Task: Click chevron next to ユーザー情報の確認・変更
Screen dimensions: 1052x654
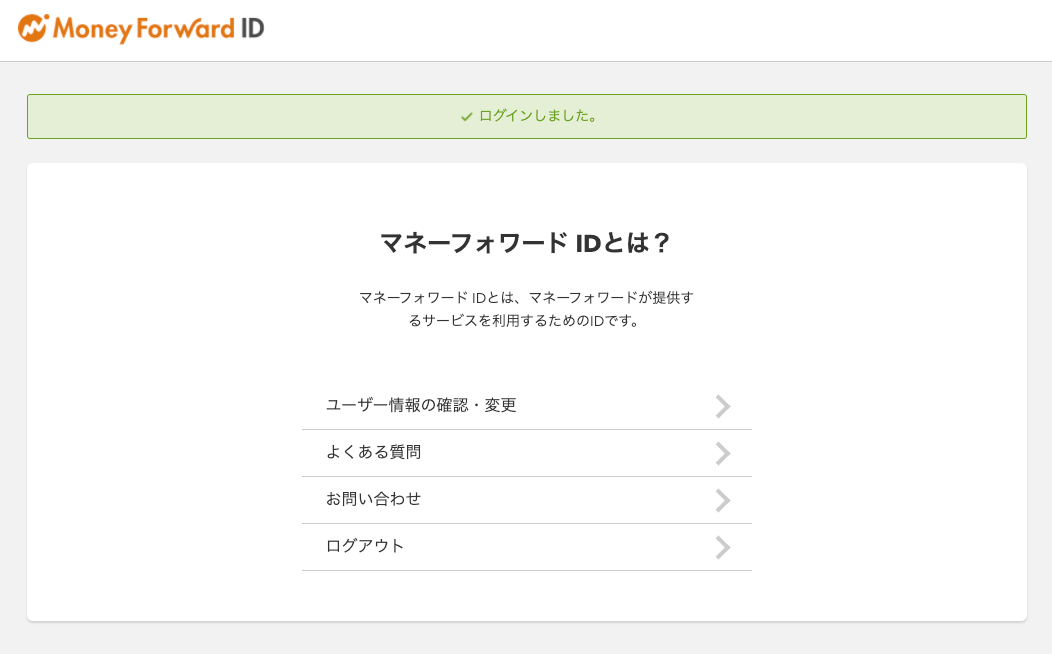Action: (723, 406)
